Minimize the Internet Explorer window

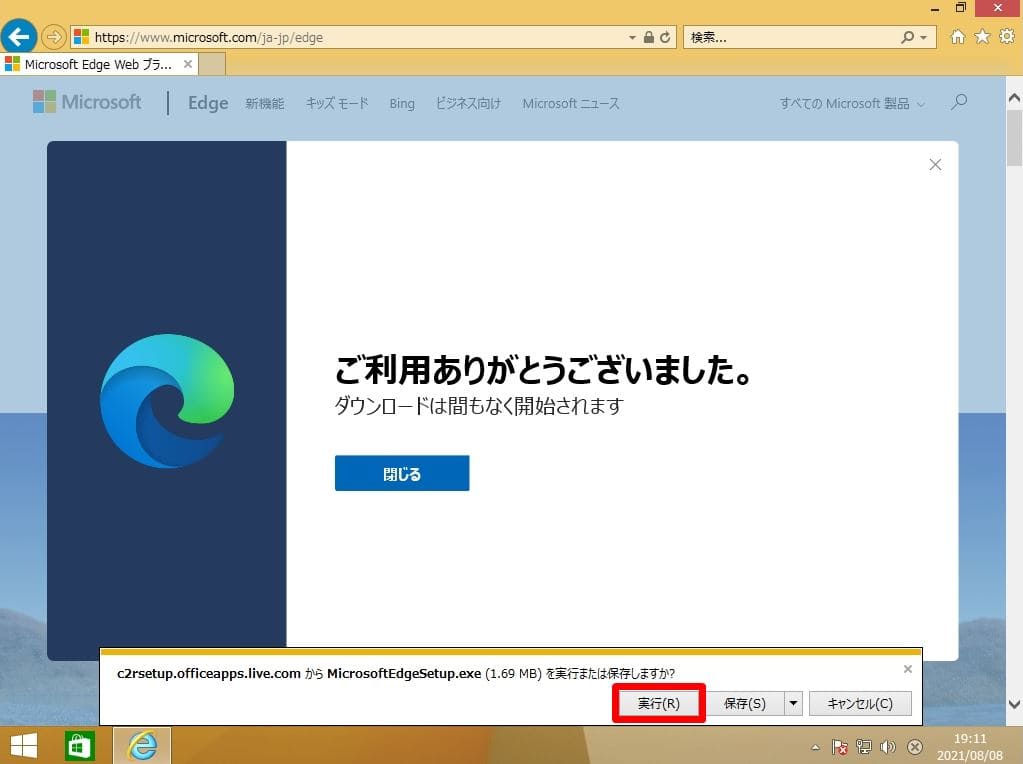pos(935,8)
